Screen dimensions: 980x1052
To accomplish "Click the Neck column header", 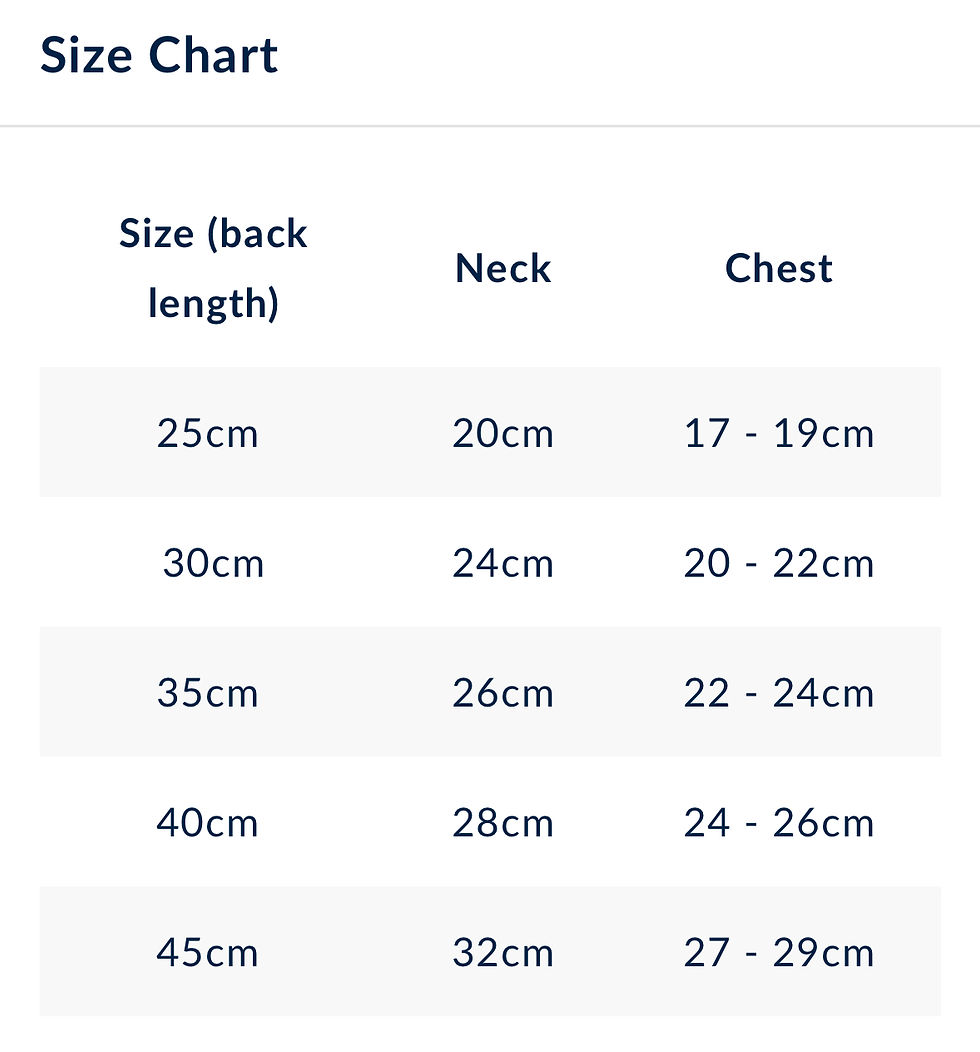I will 503,268.
